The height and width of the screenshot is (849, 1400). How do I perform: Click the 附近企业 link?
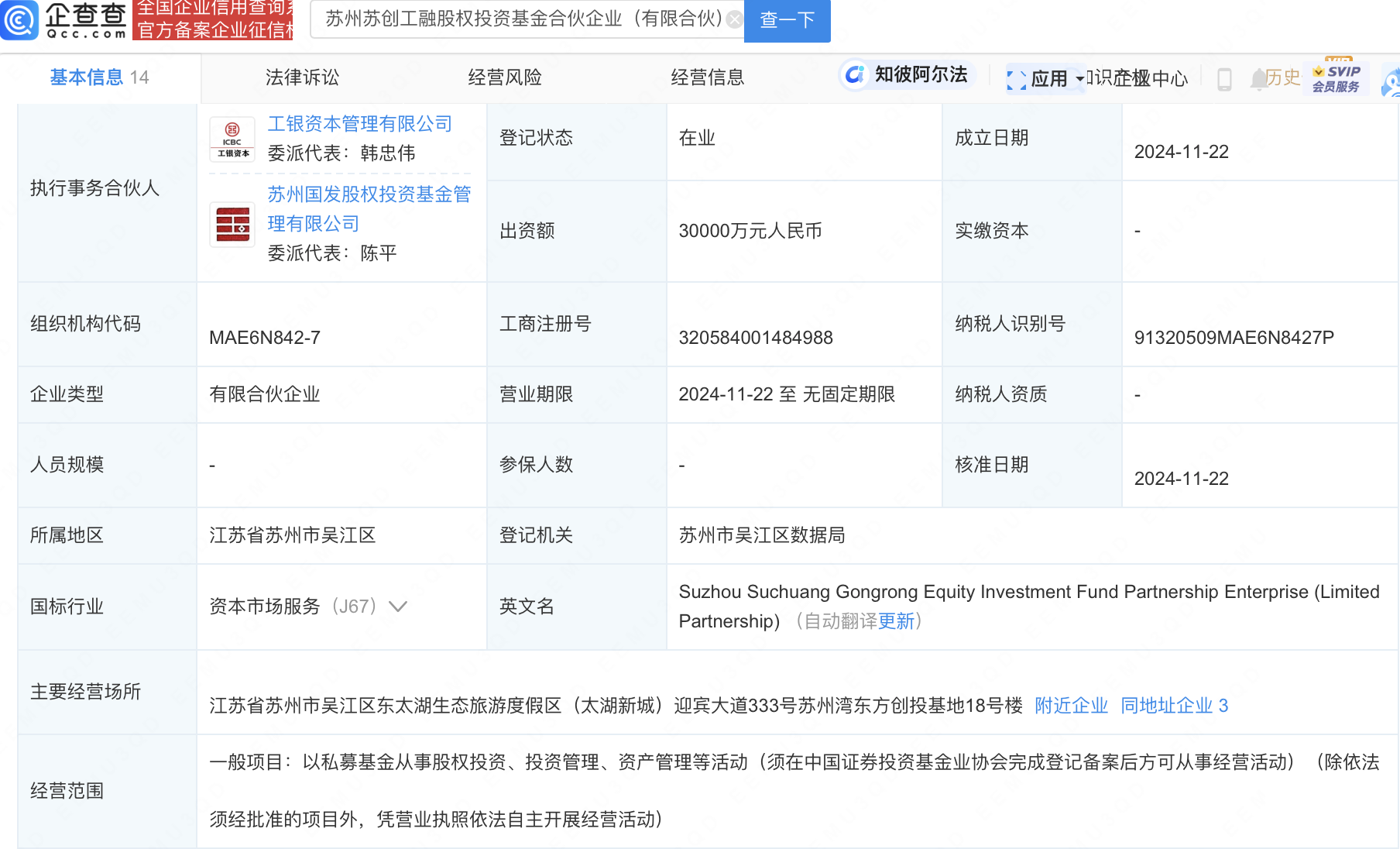(x=1071, y=706)
